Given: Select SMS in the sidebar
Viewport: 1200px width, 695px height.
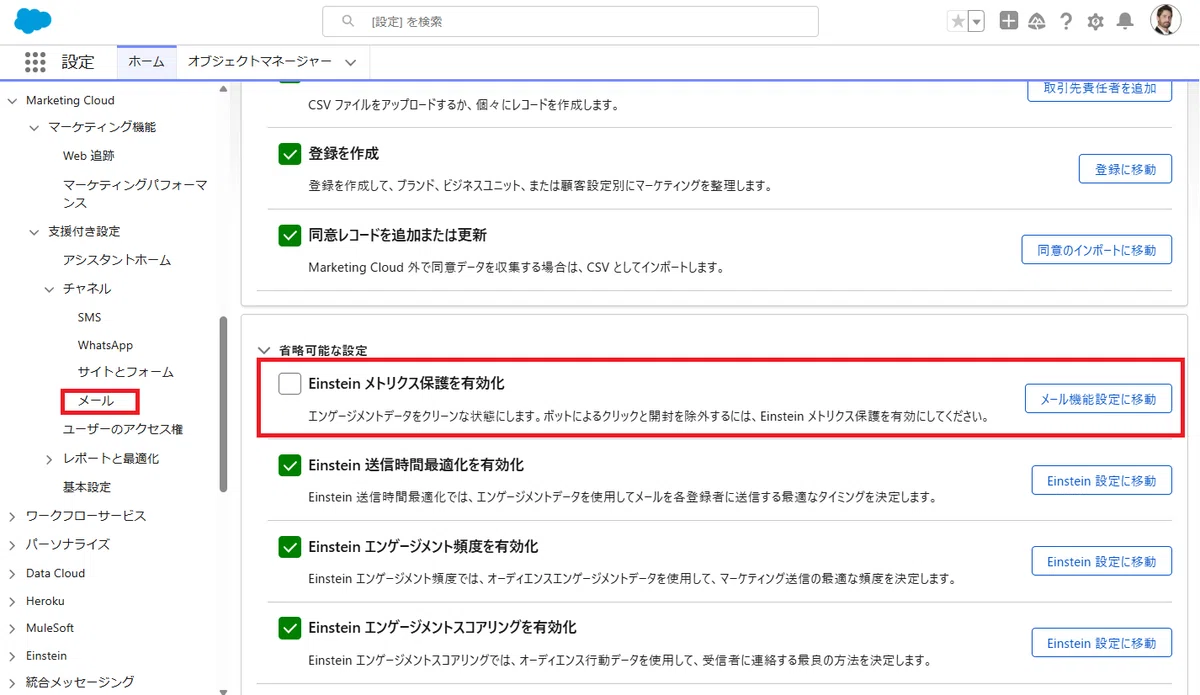Looking at the screenshot, I should 89,317.
